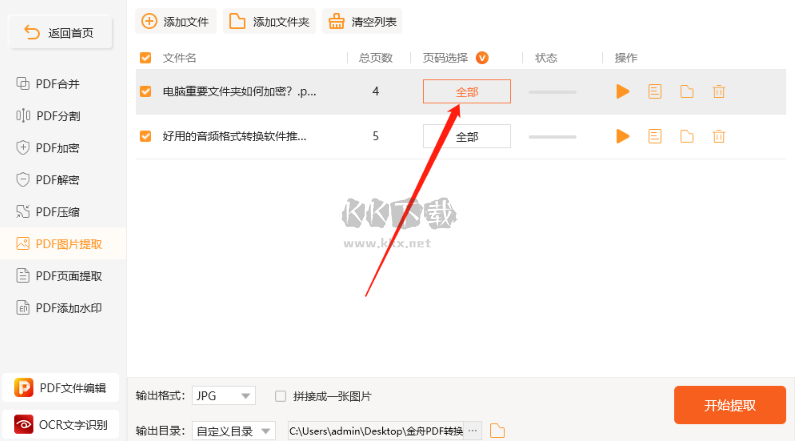Open PDF添加水印 watermark tool
The width and height of the screenshot is (795, 441).
pos(59,308)
